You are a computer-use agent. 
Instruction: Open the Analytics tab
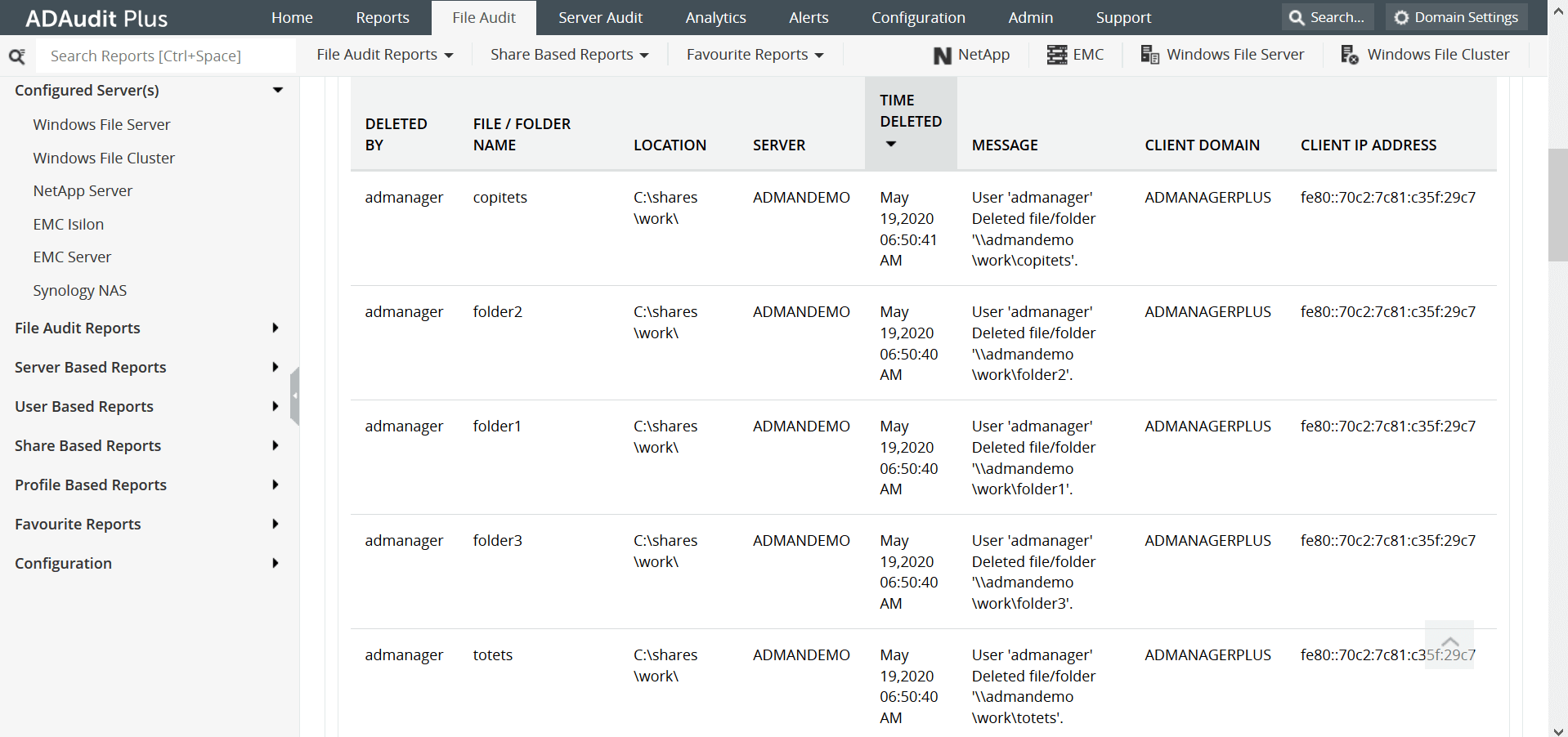pos(715,17)
